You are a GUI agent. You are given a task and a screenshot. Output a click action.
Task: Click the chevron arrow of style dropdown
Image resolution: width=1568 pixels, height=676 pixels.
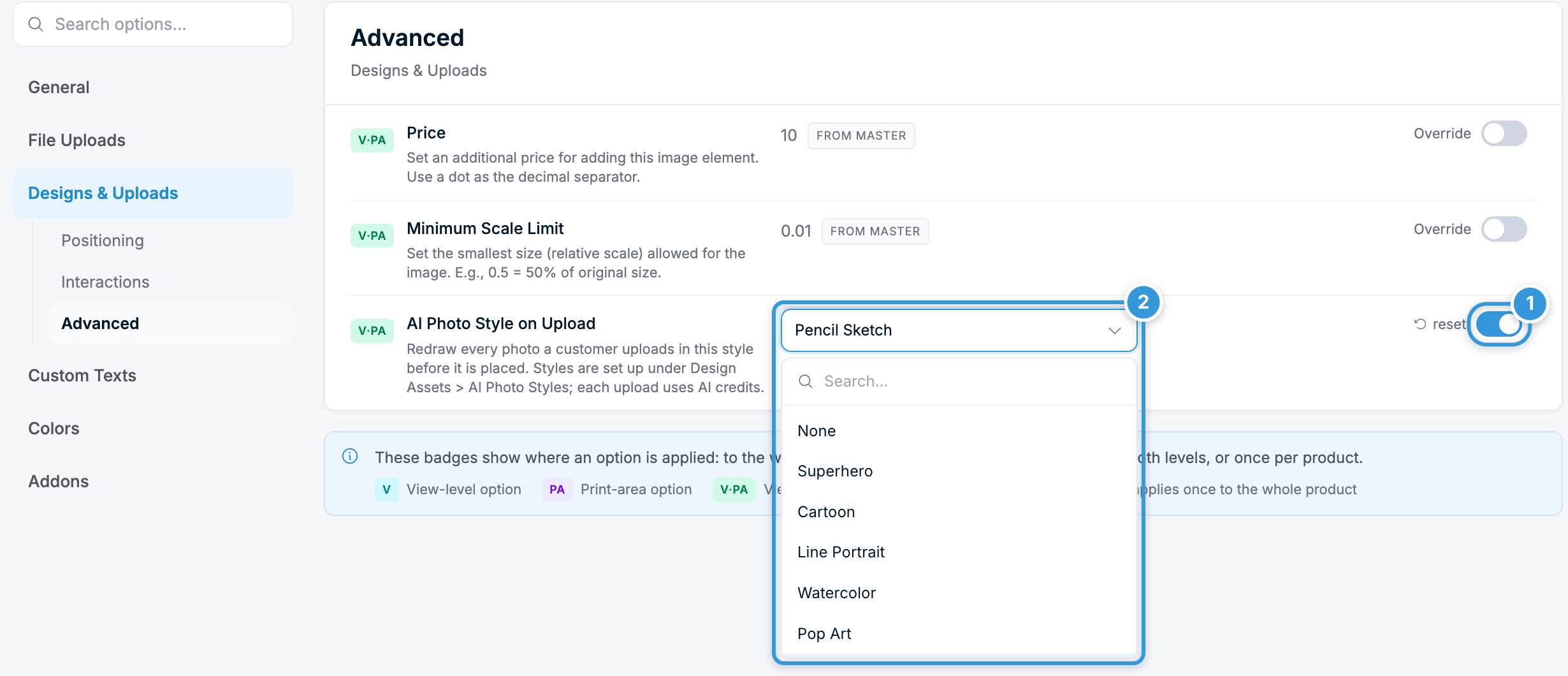click(x=1114, y=330)
